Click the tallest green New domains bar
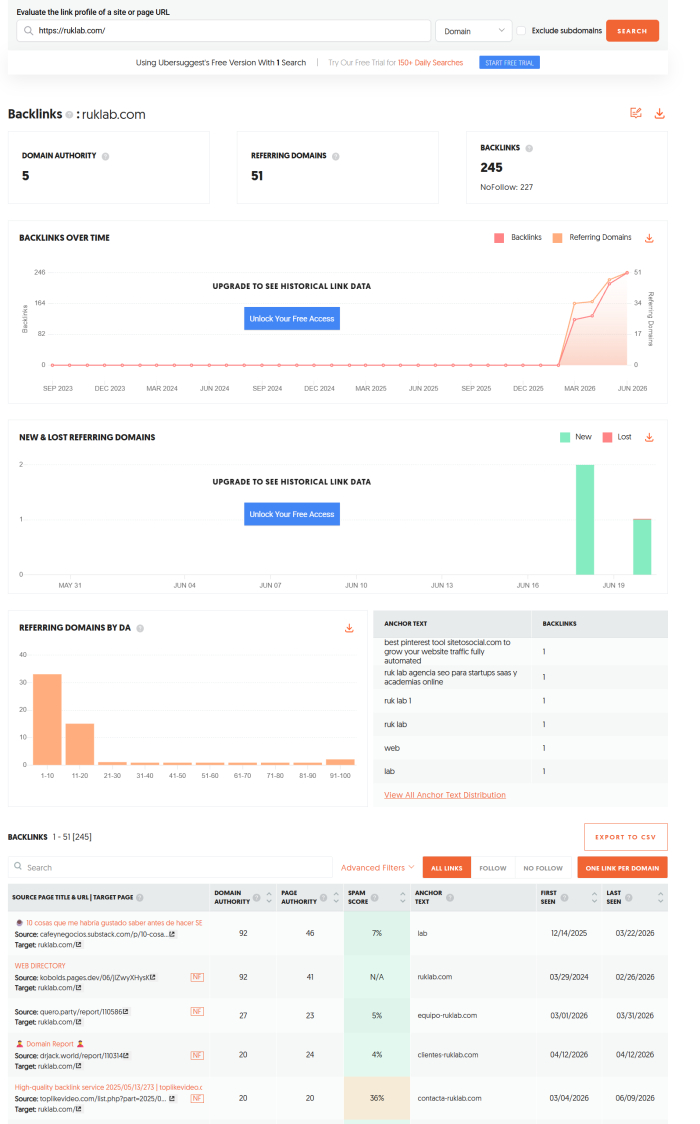This screenshot has width=700, height=1124. coord(585,520)
